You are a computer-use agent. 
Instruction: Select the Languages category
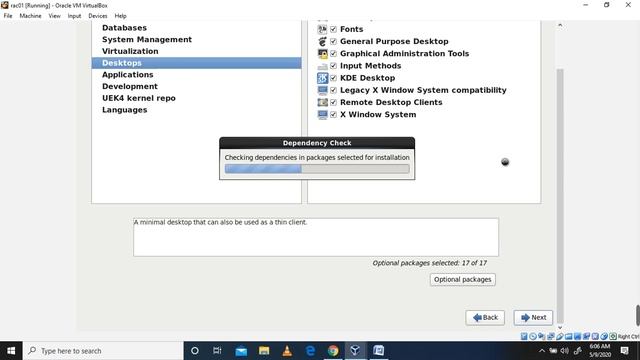[x=124, y=110]
